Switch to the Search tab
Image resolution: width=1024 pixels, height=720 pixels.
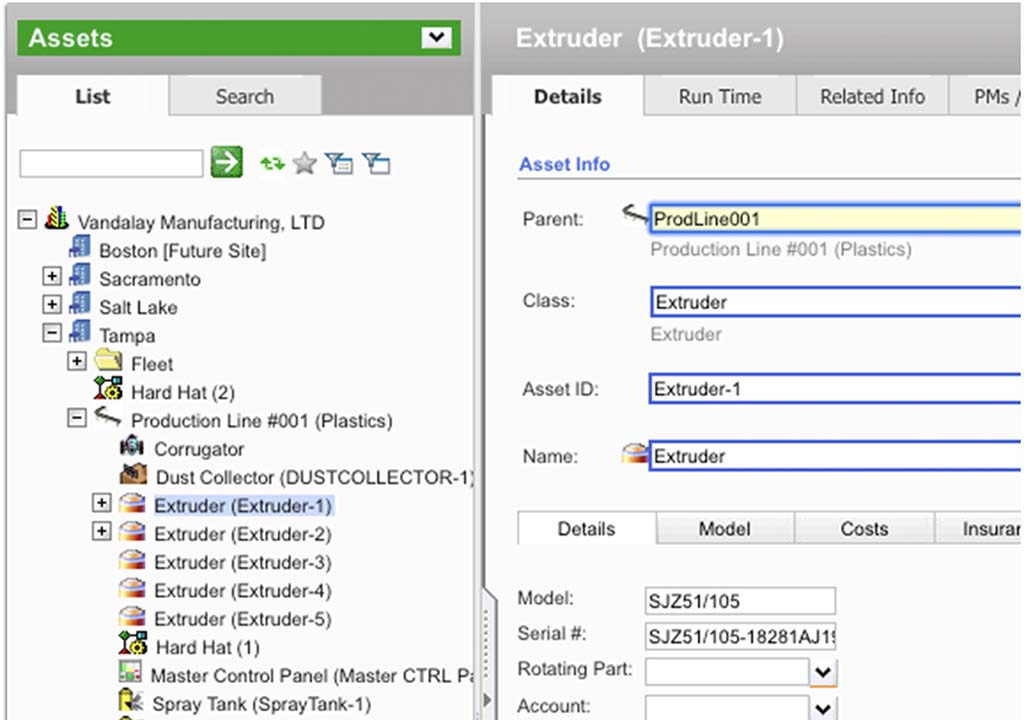244,97
